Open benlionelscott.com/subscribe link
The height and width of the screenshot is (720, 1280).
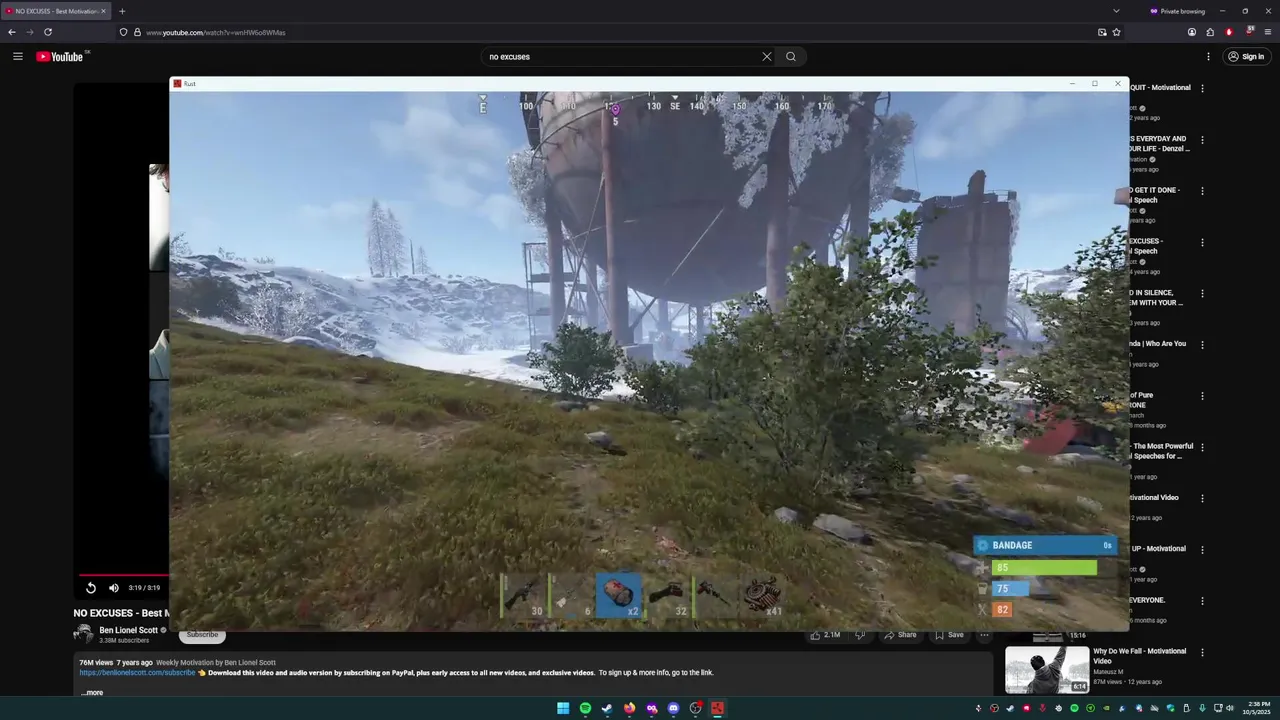(137, 673)
